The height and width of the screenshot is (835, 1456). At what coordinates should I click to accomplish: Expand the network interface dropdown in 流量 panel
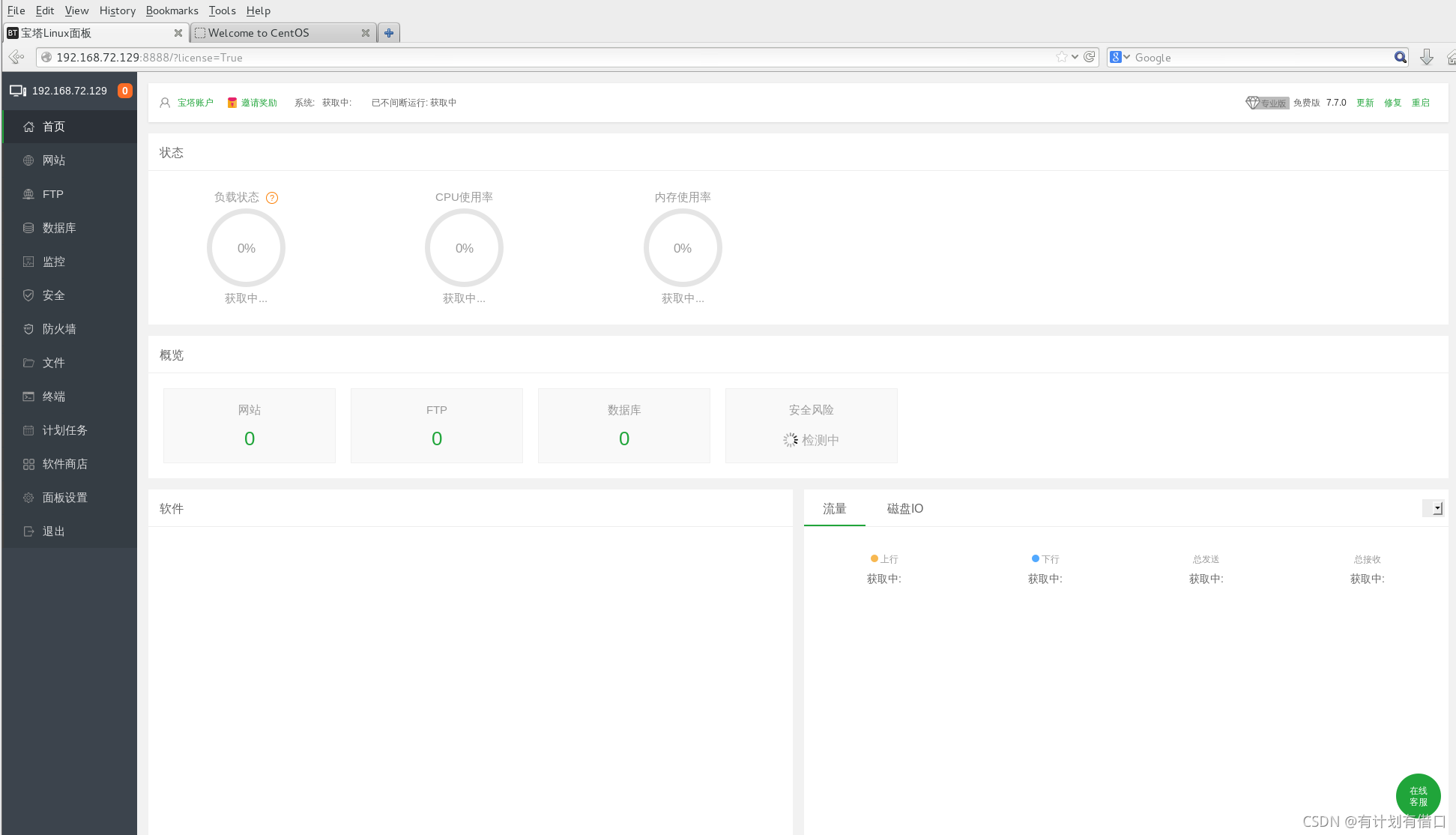1434,508
